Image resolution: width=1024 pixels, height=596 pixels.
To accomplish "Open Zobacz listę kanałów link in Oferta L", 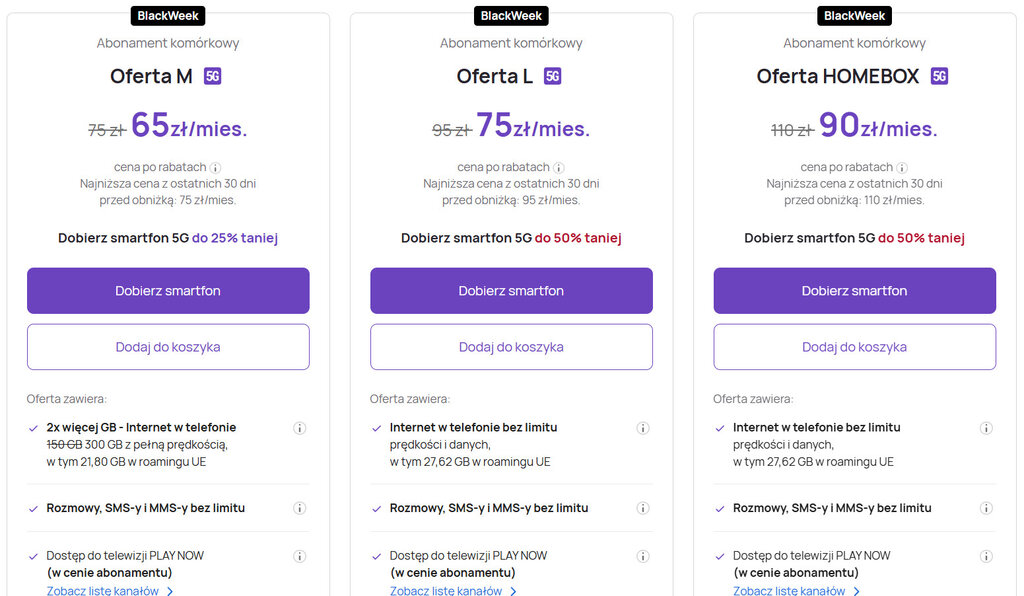I will 446,591.
